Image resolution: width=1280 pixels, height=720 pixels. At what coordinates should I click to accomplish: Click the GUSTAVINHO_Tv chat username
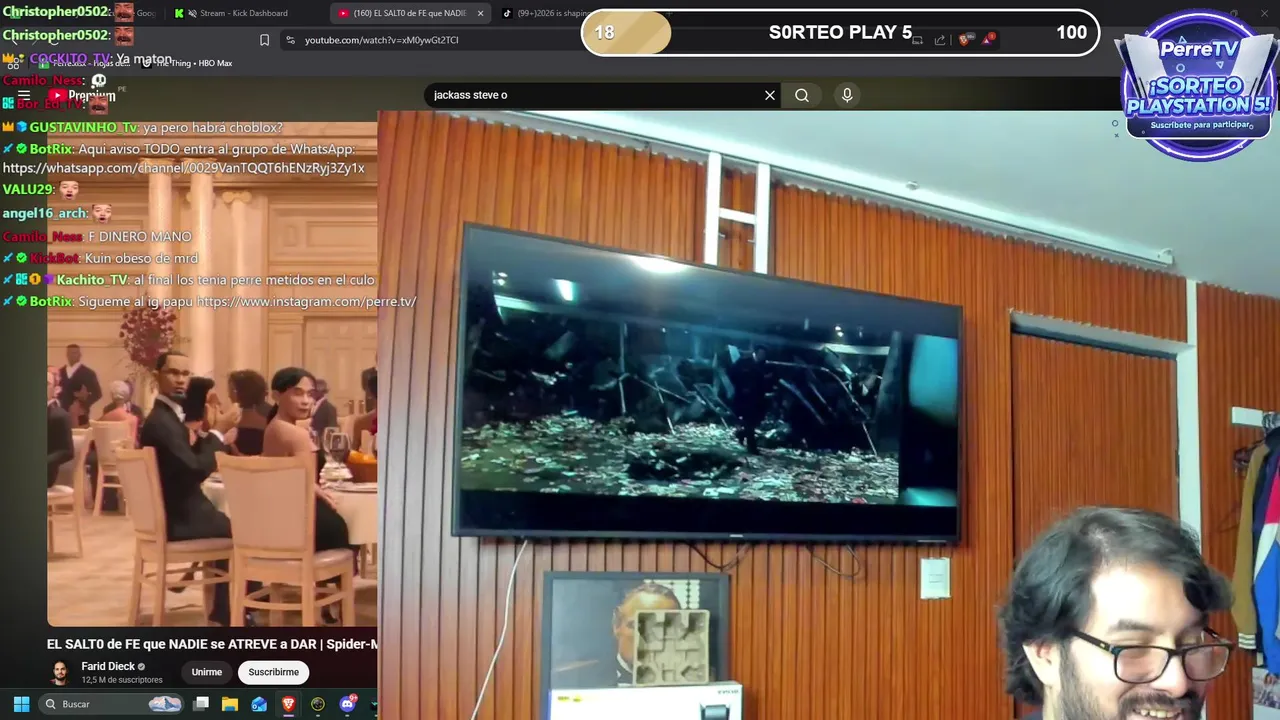coord(84,128)
